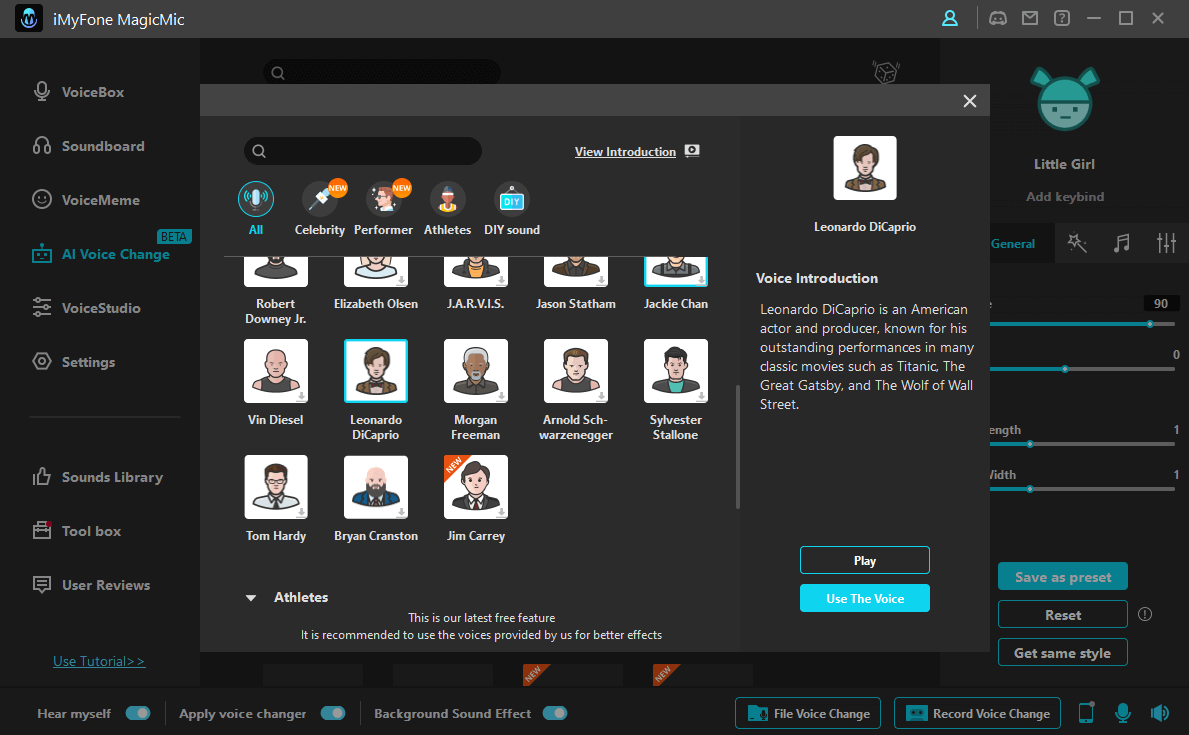The width and height of the screenshot is (1189, 735).
Task: Choose the Morgan Freeman voice
Action: (475, 371)
